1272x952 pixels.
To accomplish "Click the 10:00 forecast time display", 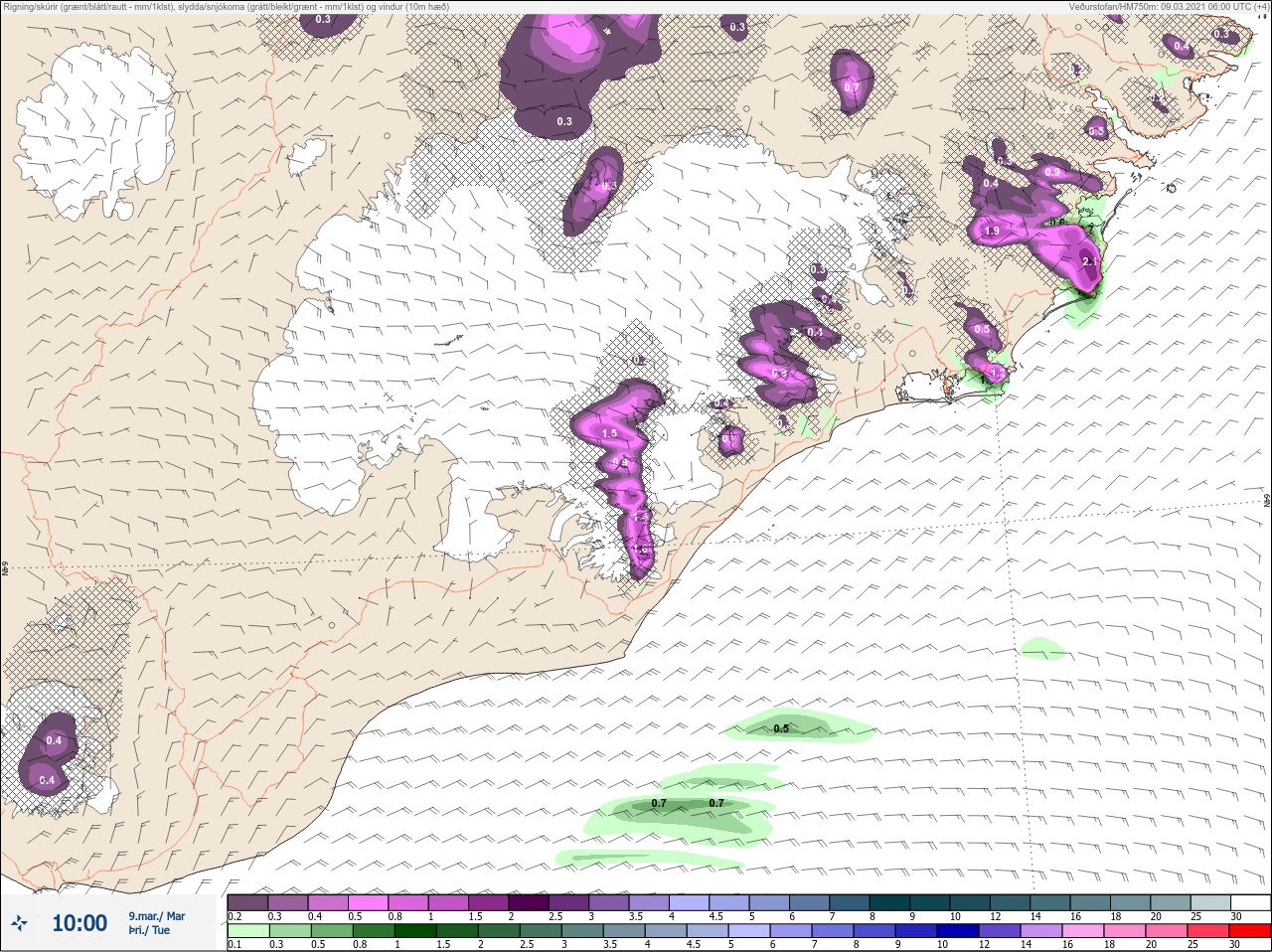I will 79,923.
